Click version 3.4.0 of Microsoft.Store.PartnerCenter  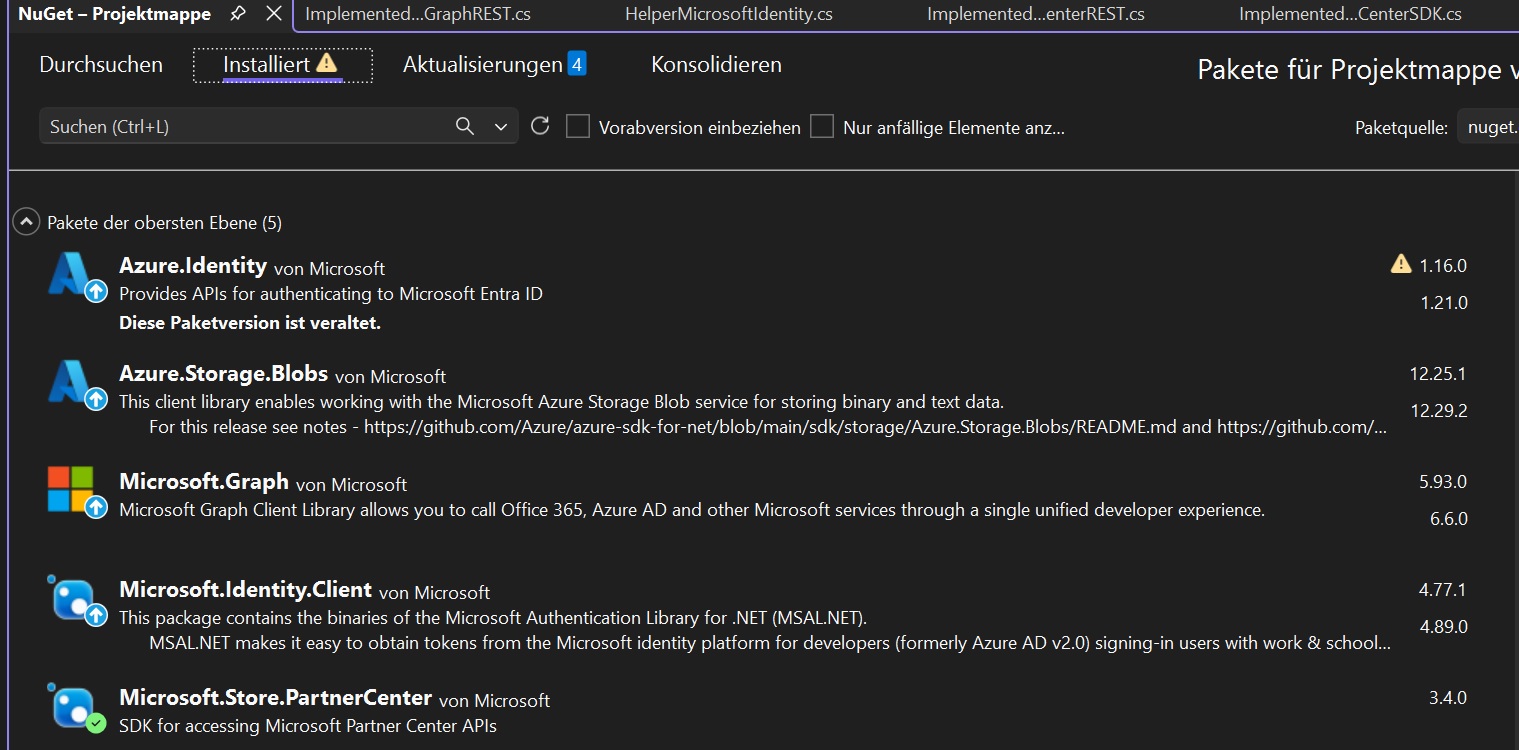tap(1448, 697)
